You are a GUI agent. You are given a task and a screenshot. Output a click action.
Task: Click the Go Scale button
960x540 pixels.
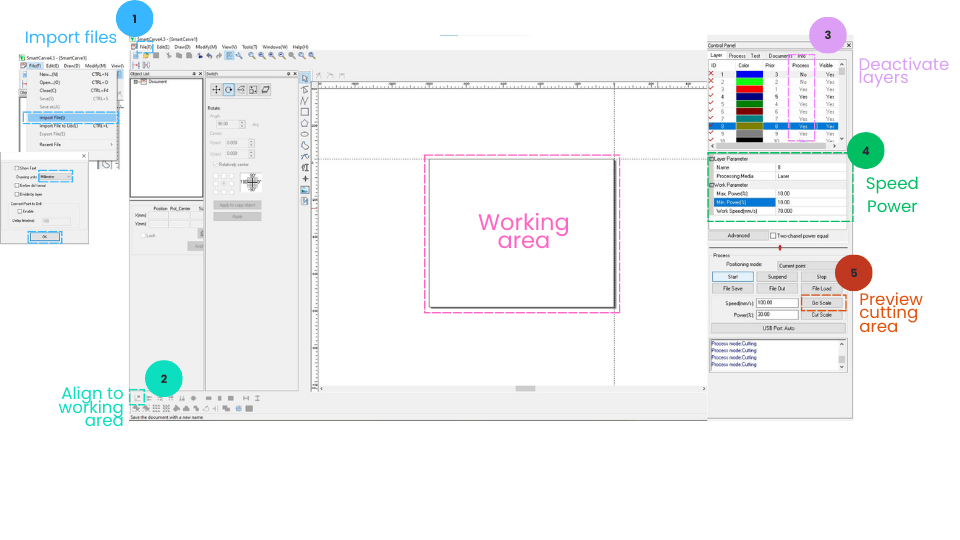point(822,301)
